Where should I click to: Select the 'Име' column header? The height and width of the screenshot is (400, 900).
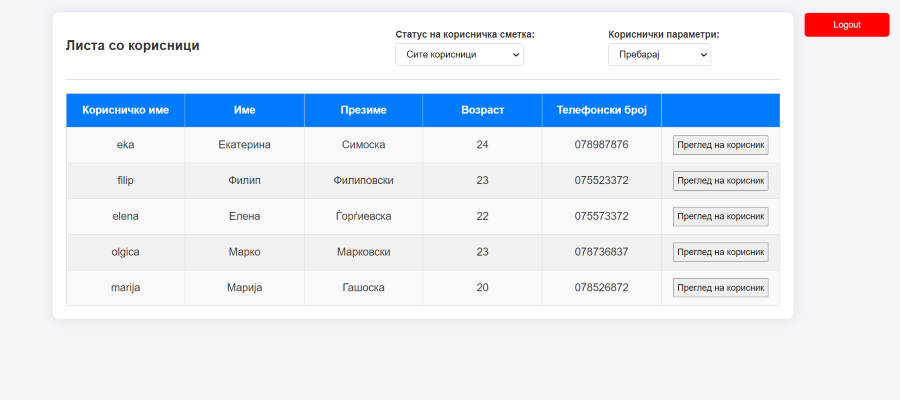(244, 110)
